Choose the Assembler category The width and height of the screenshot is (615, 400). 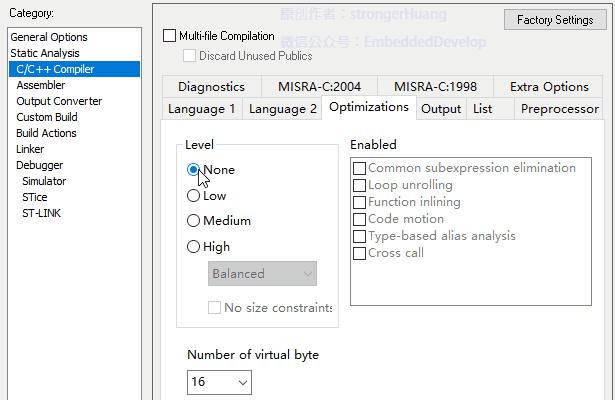pos(41,85)
